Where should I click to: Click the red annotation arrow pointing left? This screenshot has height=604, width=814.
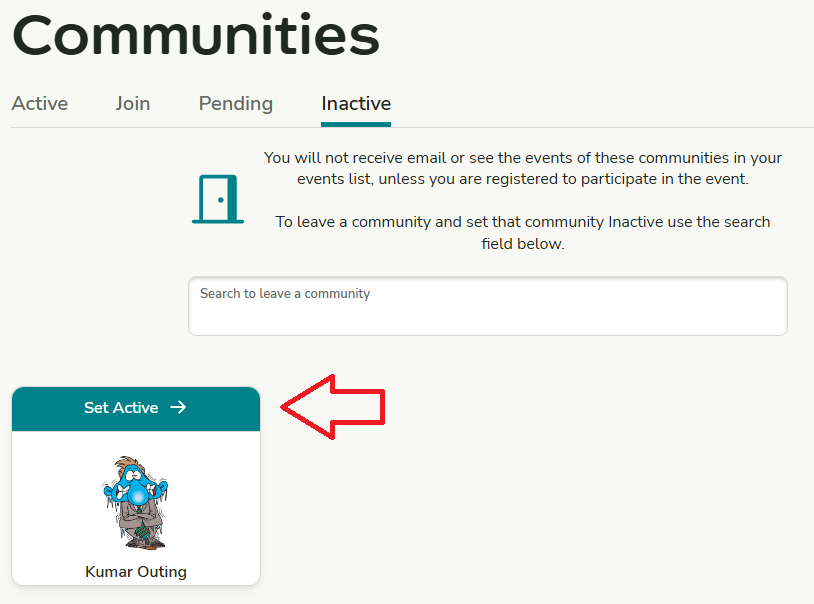click(x=333, y=406)
